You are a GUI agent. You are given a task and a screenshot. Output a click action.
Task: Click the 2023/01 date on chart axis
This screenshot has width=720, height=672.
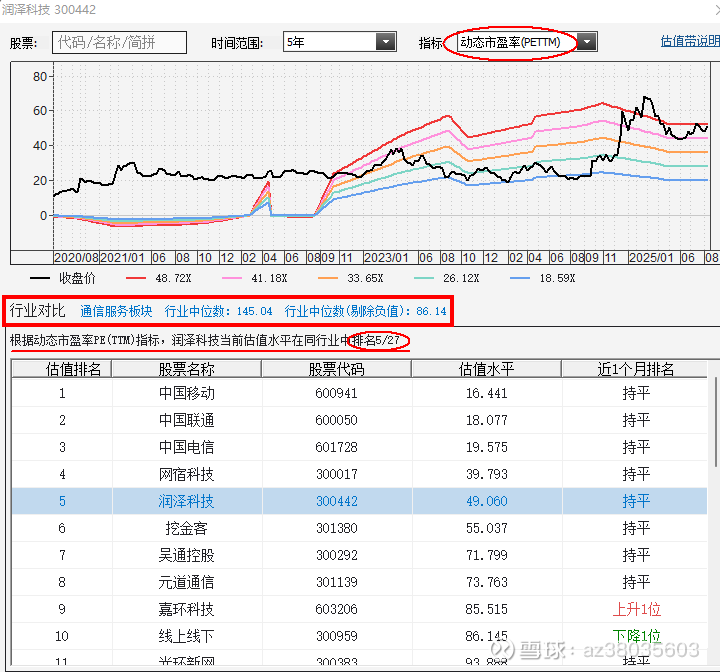(386, 258)
